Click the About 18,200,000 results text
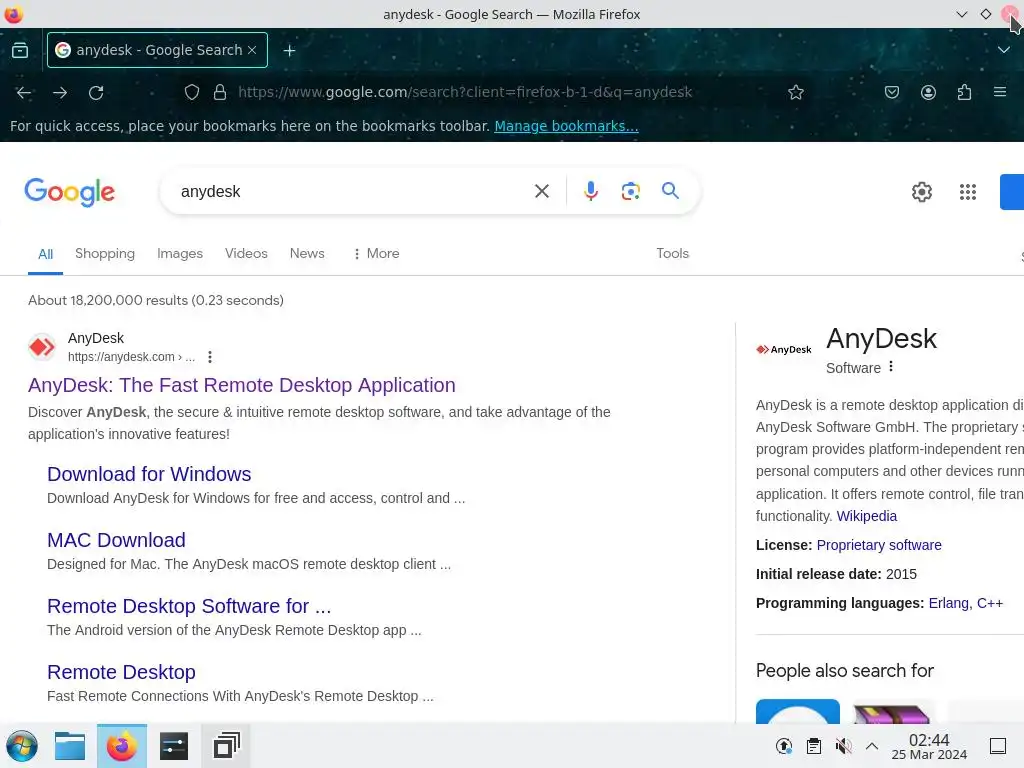The width and height of the screenshot is (1024, 768). click(x=155, y=300)
